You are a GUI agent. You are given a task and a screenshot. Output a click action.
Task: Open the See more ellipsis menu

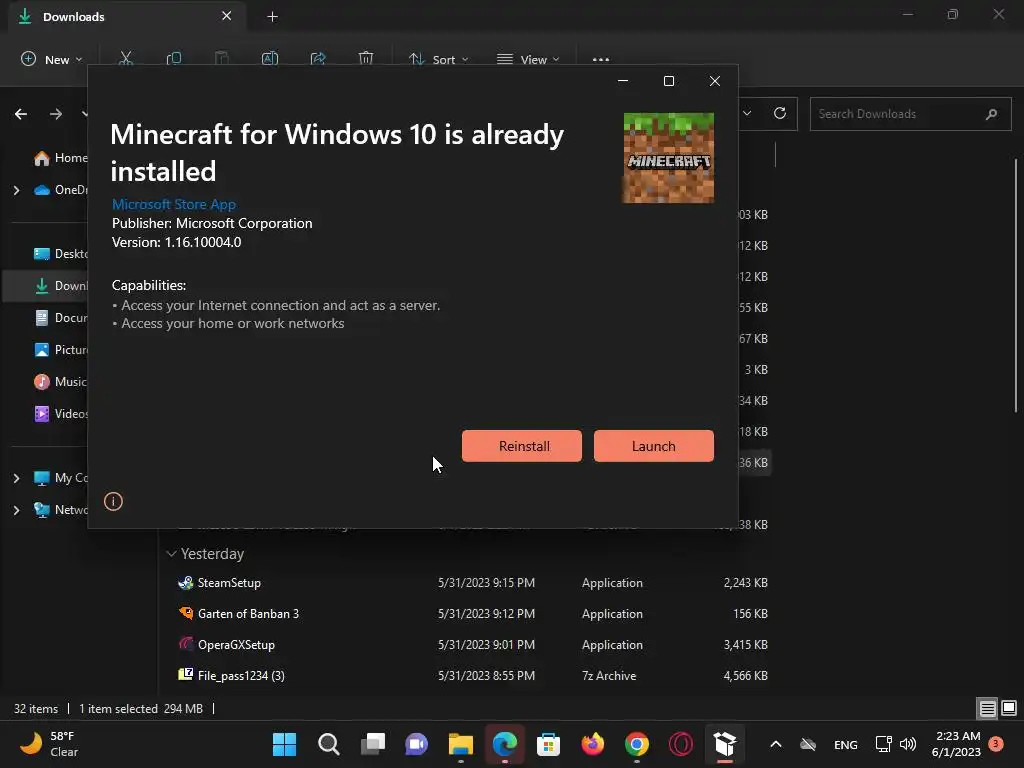(x=601, y=59)
